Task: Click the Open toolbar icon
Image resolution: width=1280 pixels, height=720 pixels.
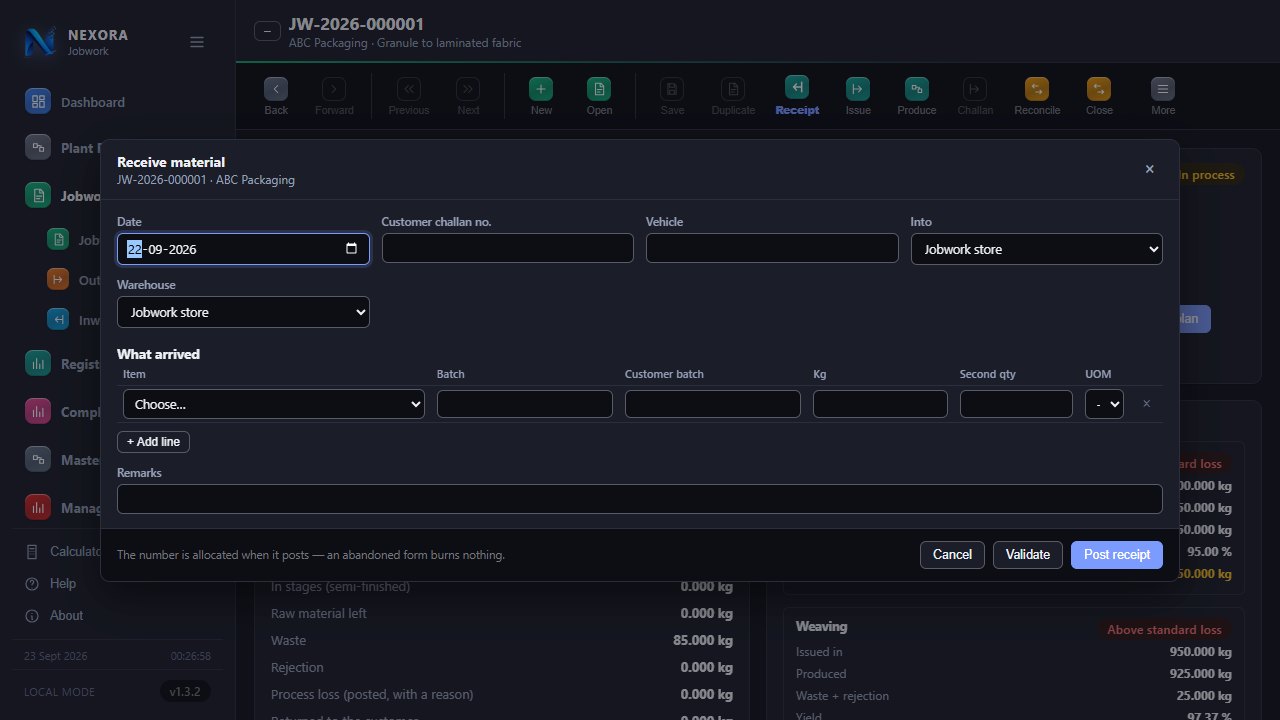Action: point(599,88)
